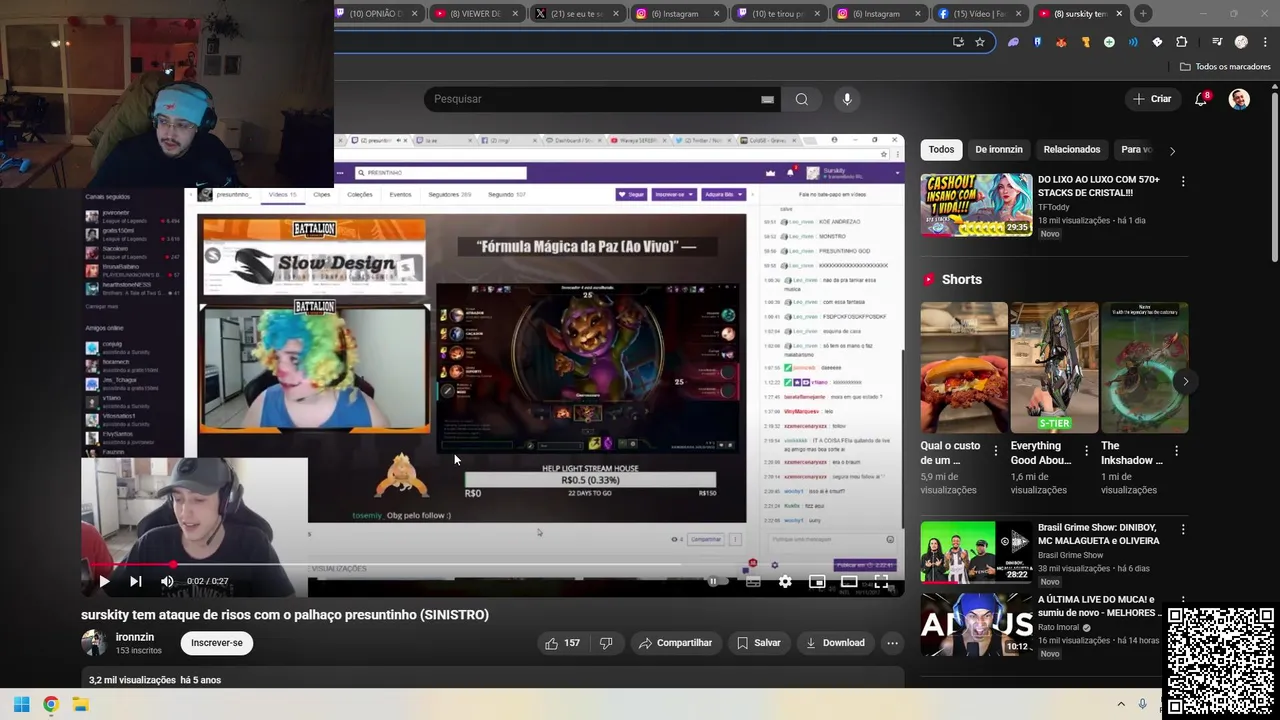The height and width of the screenshot is (720, 1280).
Task: Open the Criar create menu
Action: [1152, 99]
